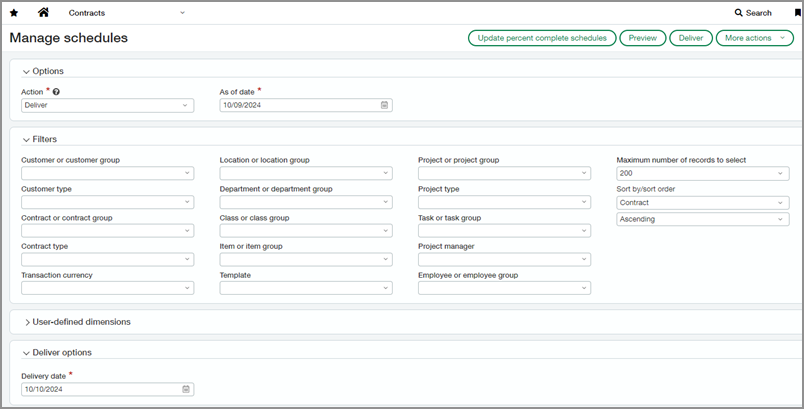
Task: Collapse the Filters section
Action: 26,139
